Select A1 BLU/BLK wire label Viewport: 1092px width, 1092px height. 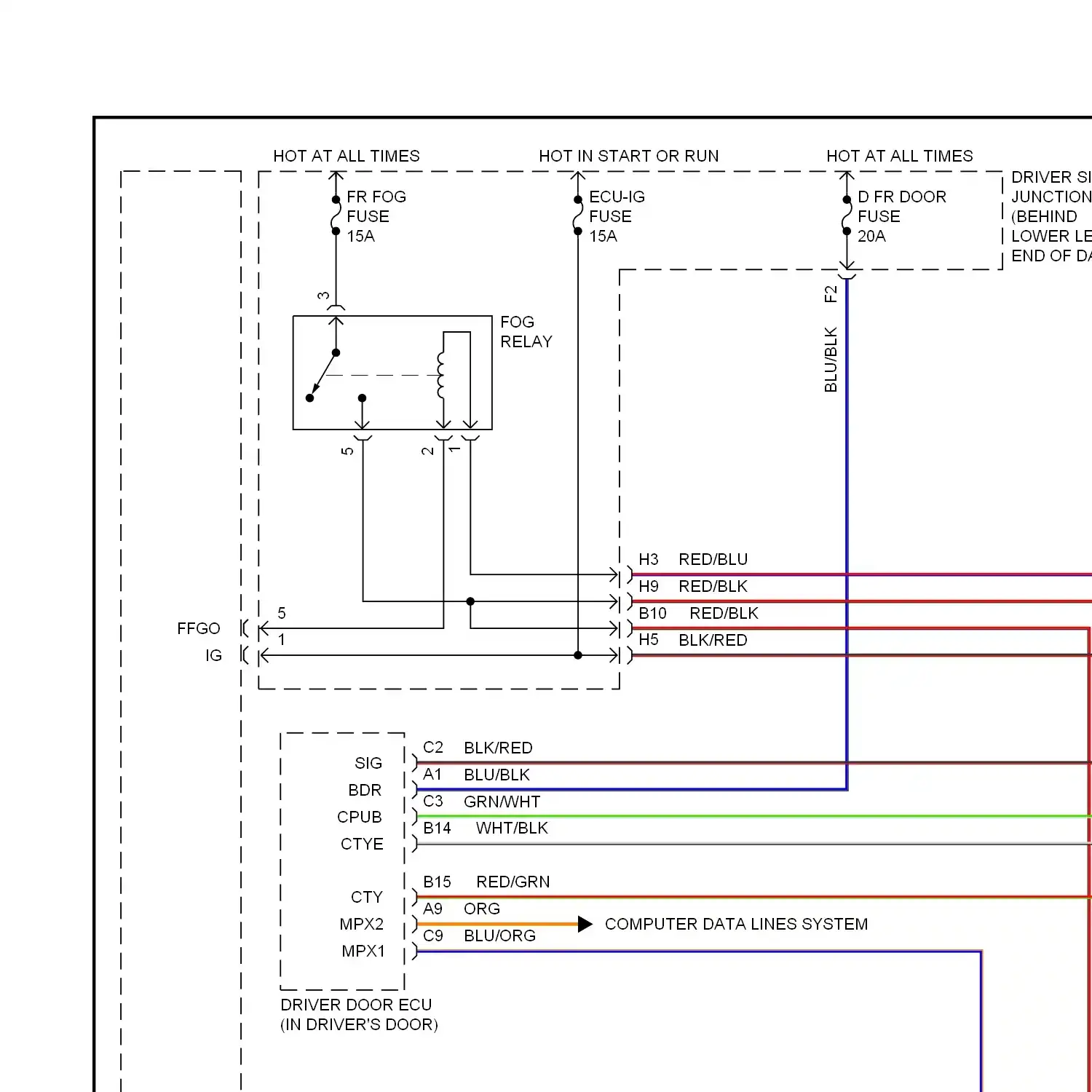tap(476, 775)
